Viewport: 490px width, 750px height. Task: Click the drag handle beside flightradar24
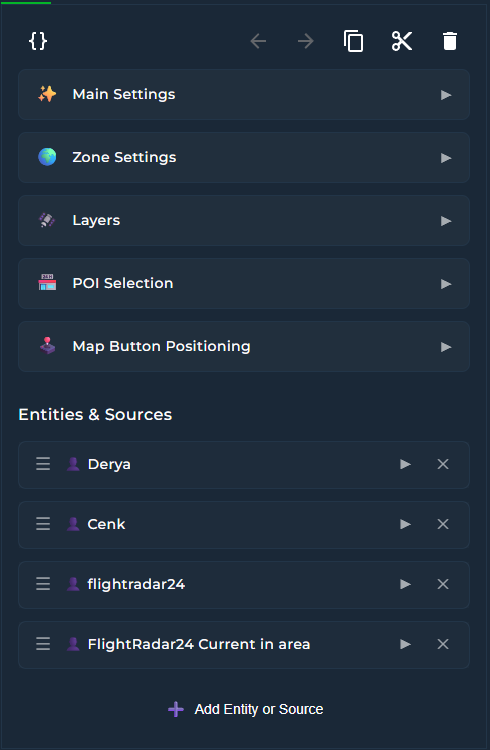click(43, 584)
